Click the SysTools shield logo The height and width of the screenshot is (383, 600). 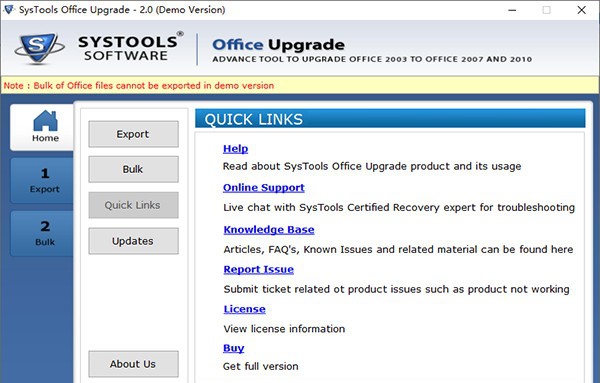point(39,48)
